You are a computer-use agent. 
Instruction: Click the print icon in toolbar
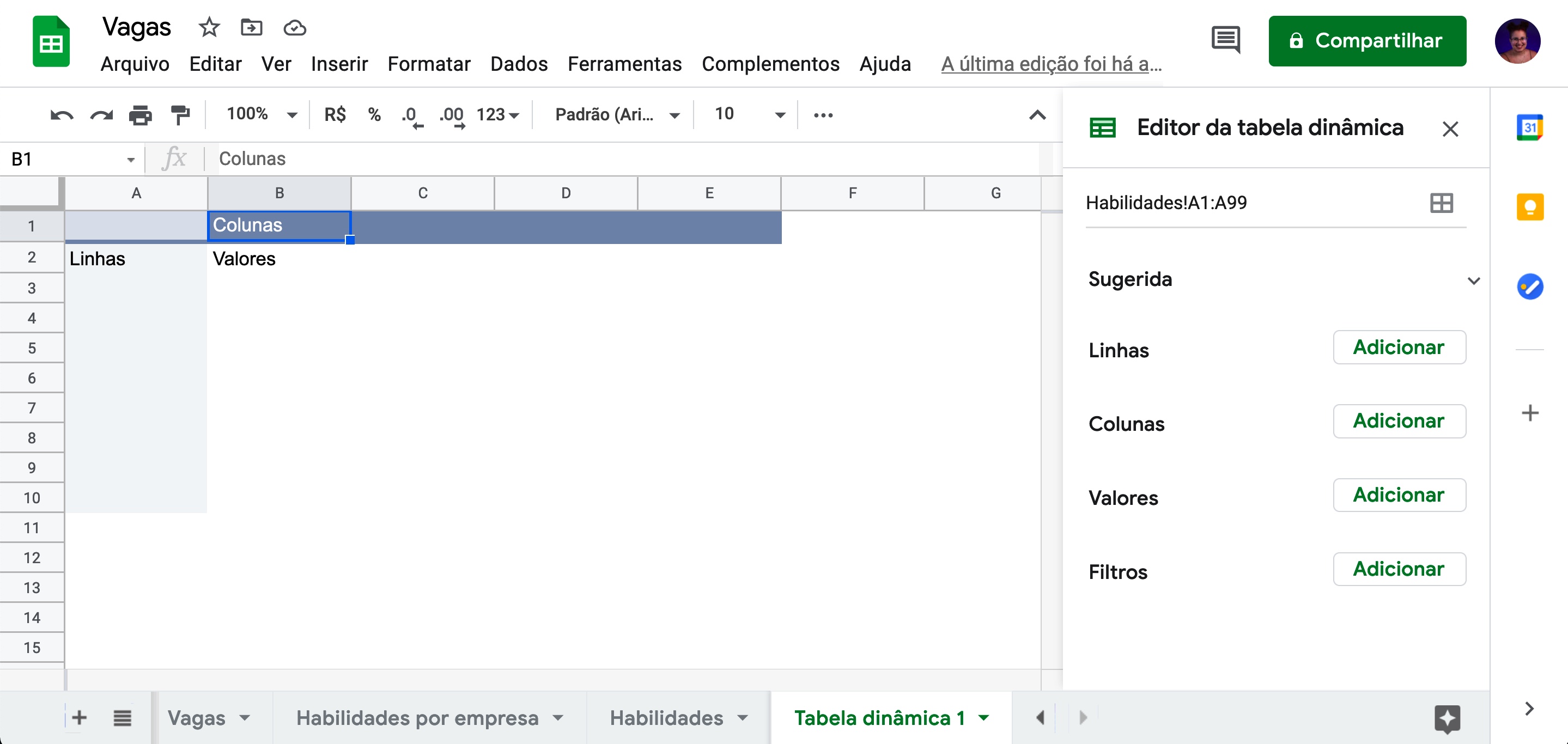141,114
